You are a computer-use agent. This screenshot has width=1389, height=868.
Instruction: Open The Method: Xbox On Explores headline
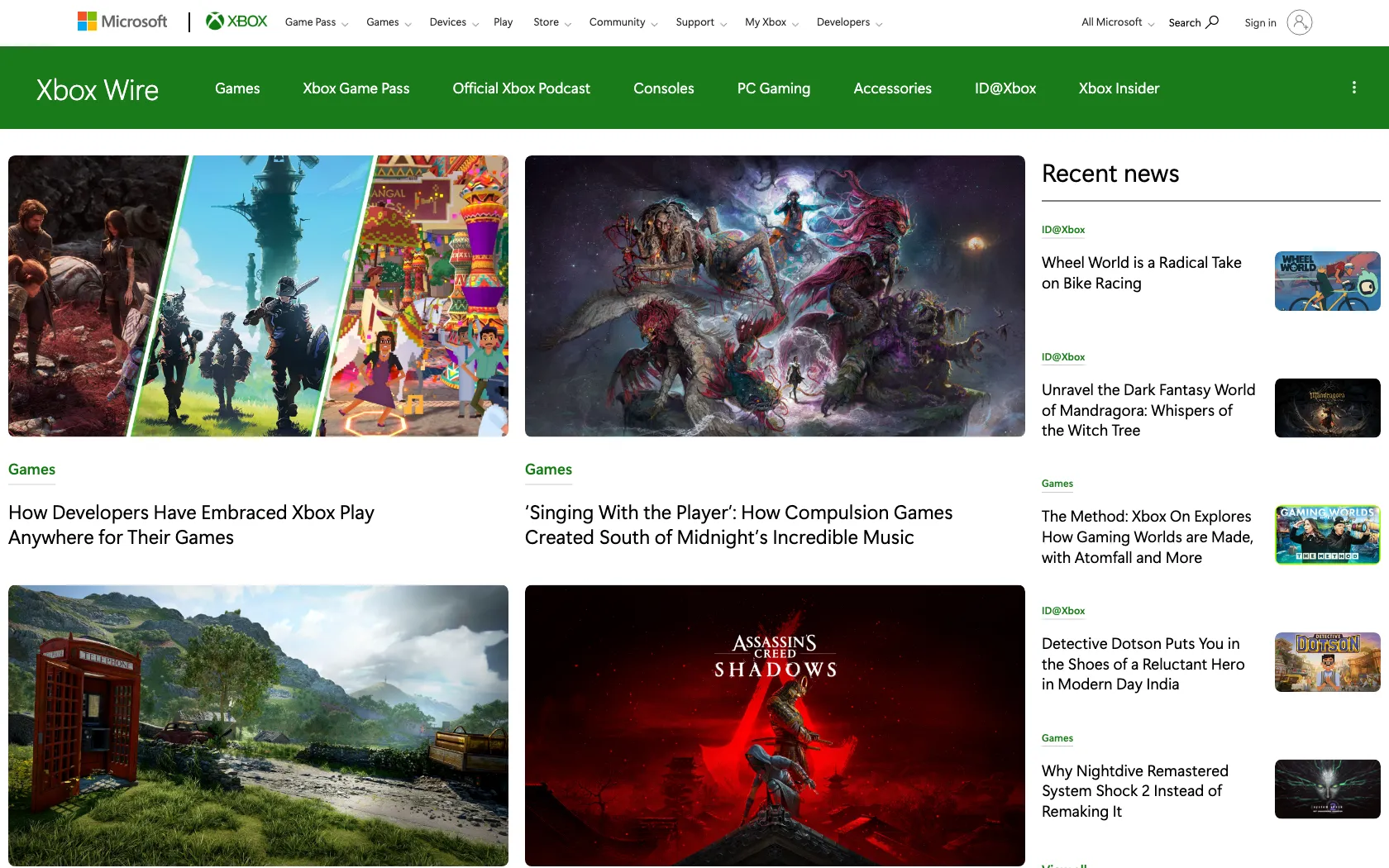tap(1148, 537)
